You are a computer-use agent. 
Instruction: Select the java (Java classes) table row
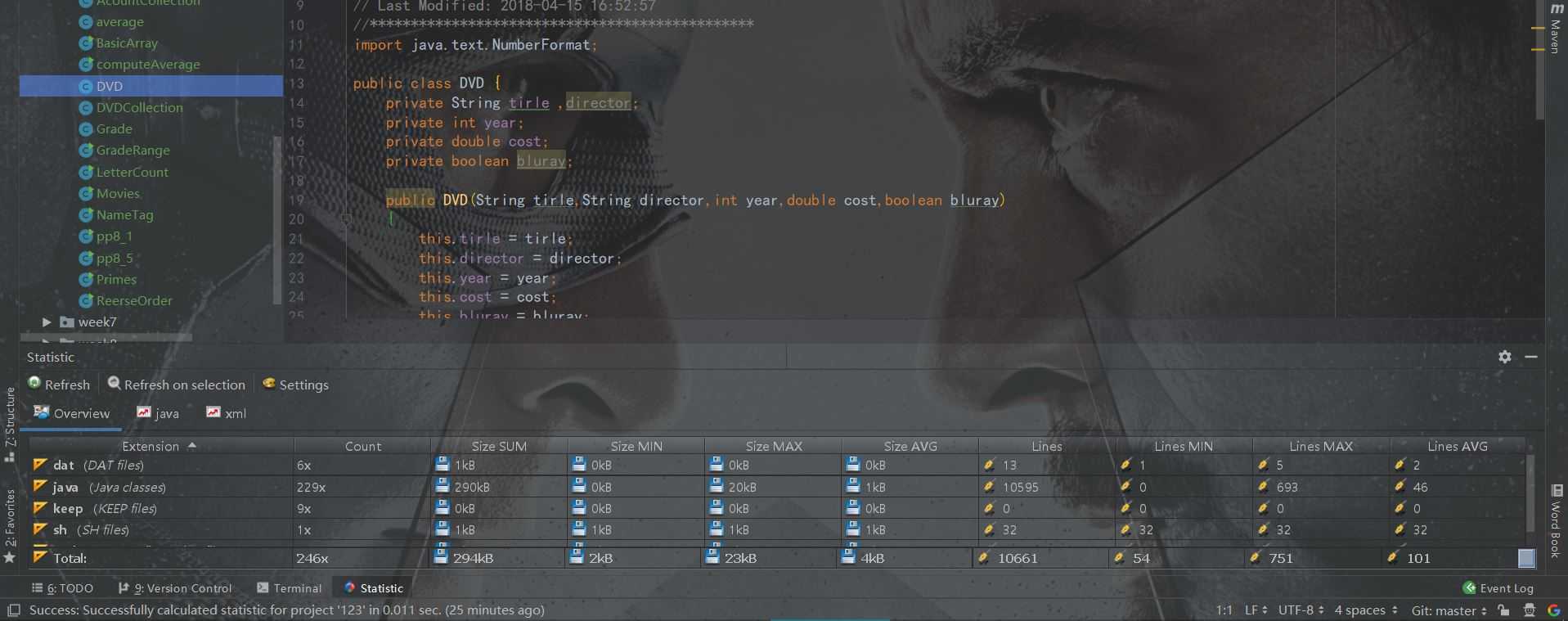pyautogui.click(x=777, y=487)
